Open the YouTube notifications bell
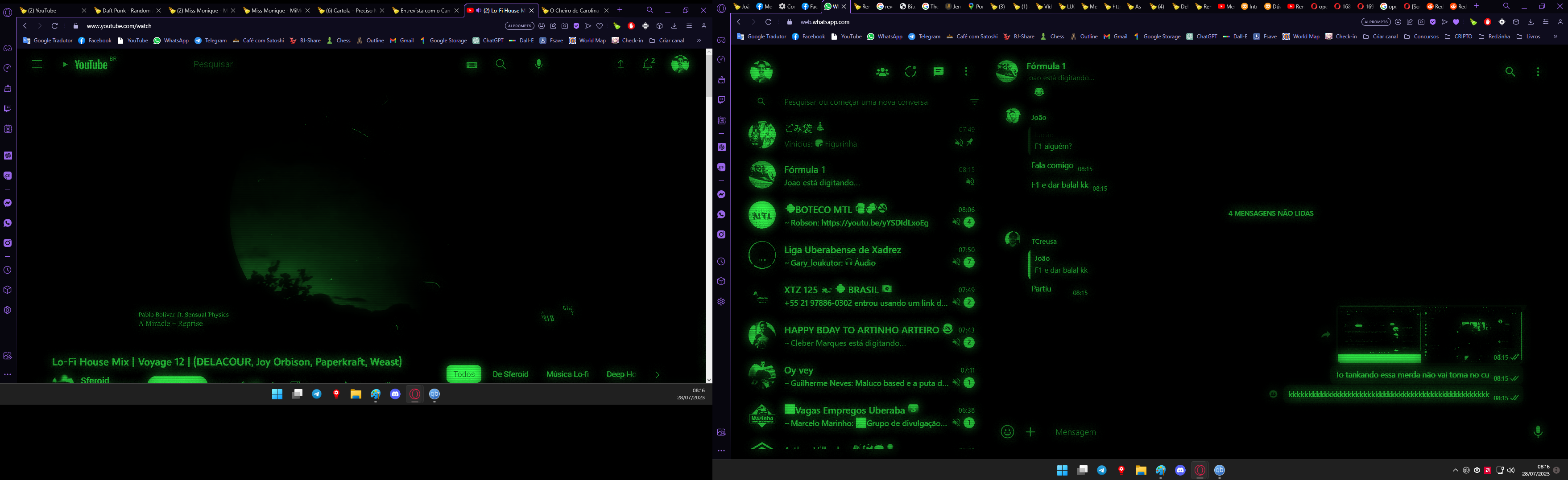Viewport: 1568px width, 480px height. [646, 64]
